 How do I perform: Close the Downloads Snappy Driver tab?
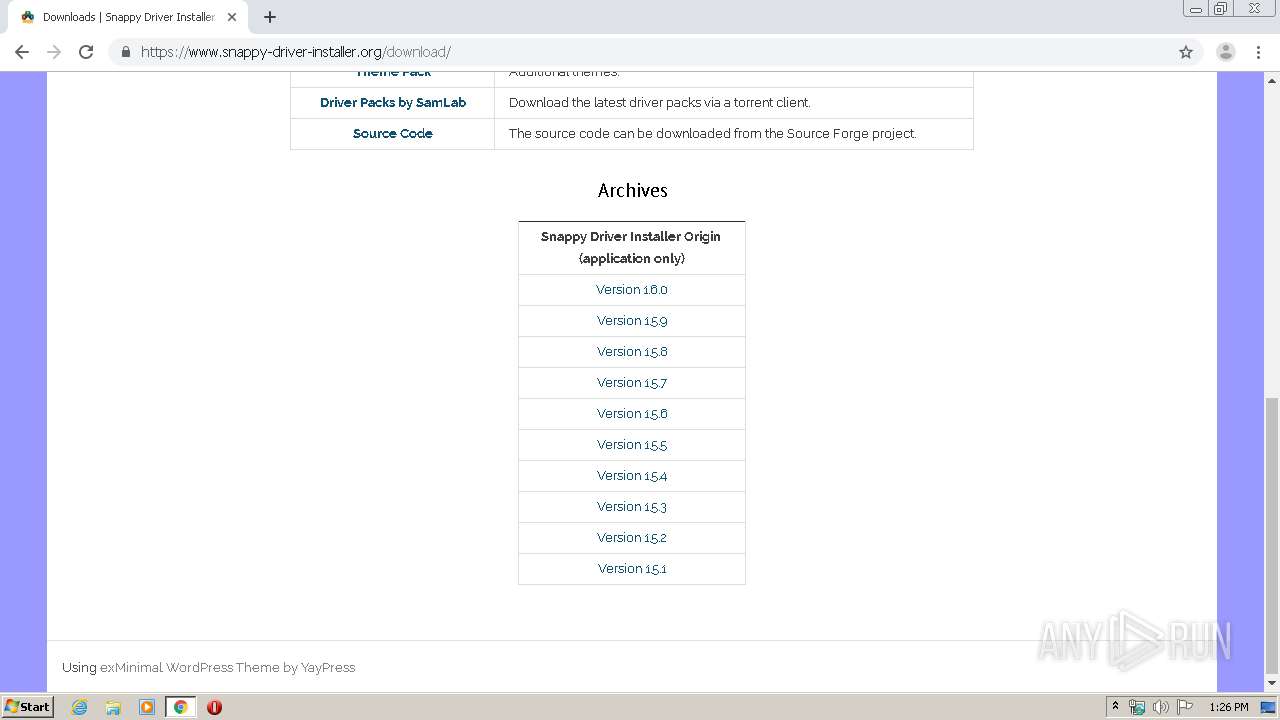pos(232,17)
